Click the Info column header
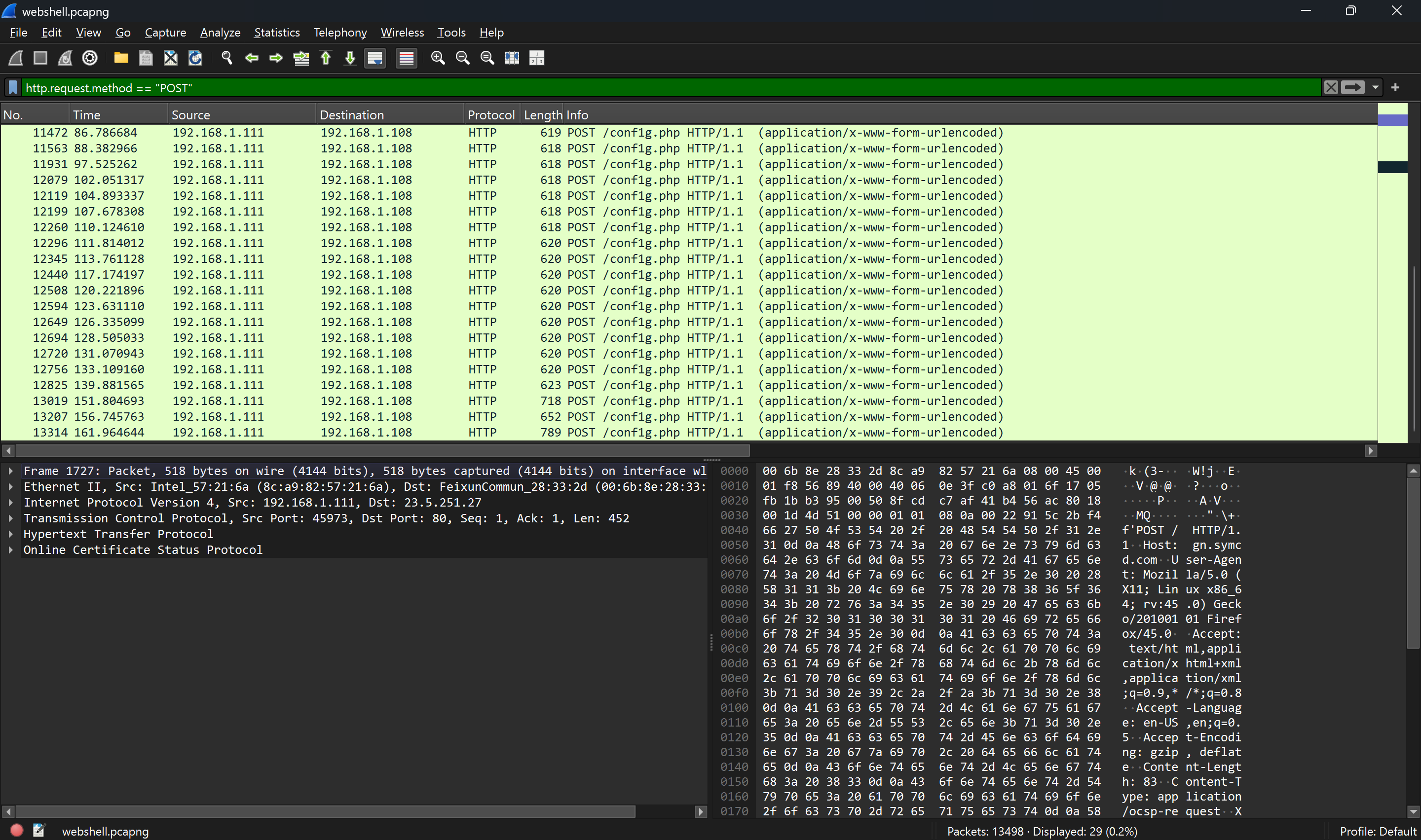The width and height of the screenshot is (1421, 840). click(x=971, y=115)
